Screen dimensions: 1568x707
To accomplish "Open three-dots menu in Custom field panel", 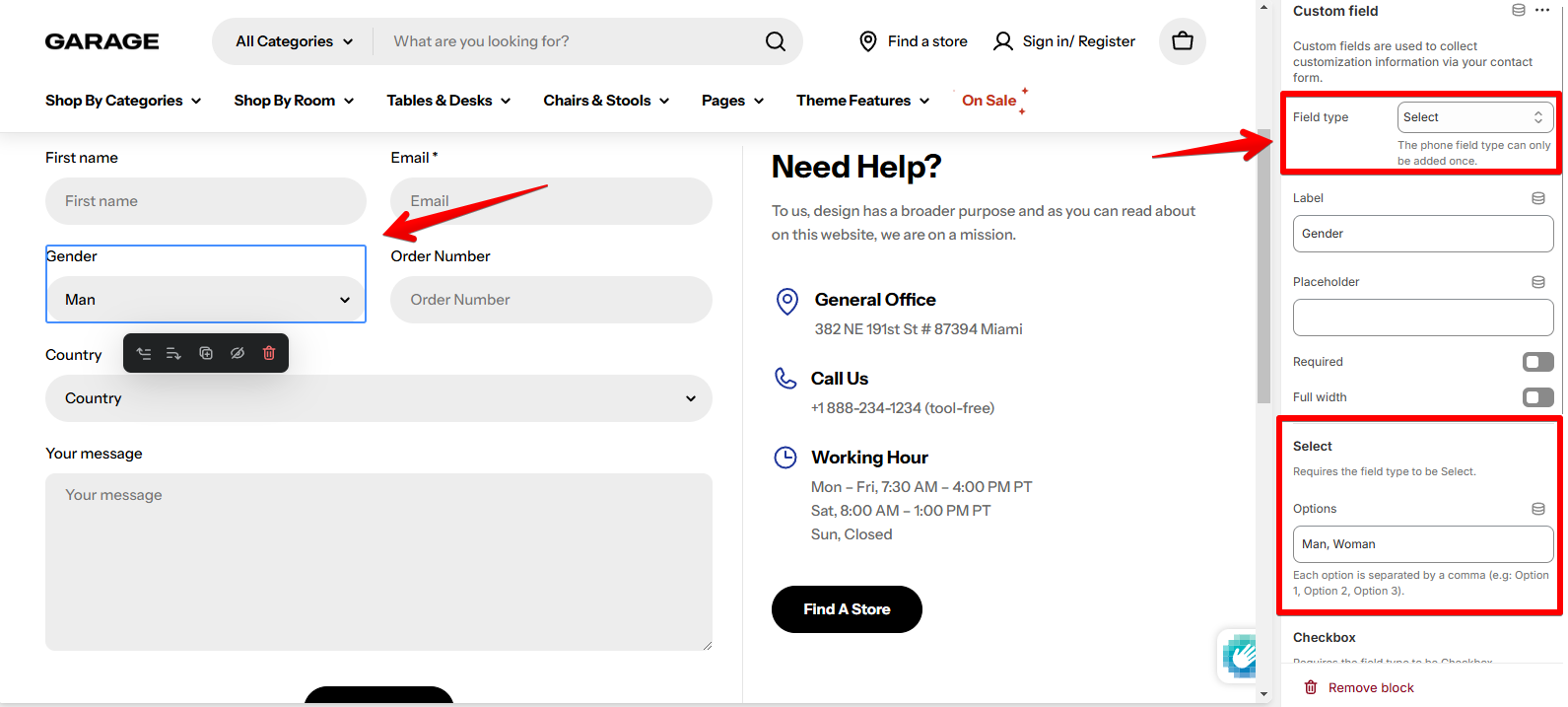I will pyautogui.click(x=1542, y=10).
